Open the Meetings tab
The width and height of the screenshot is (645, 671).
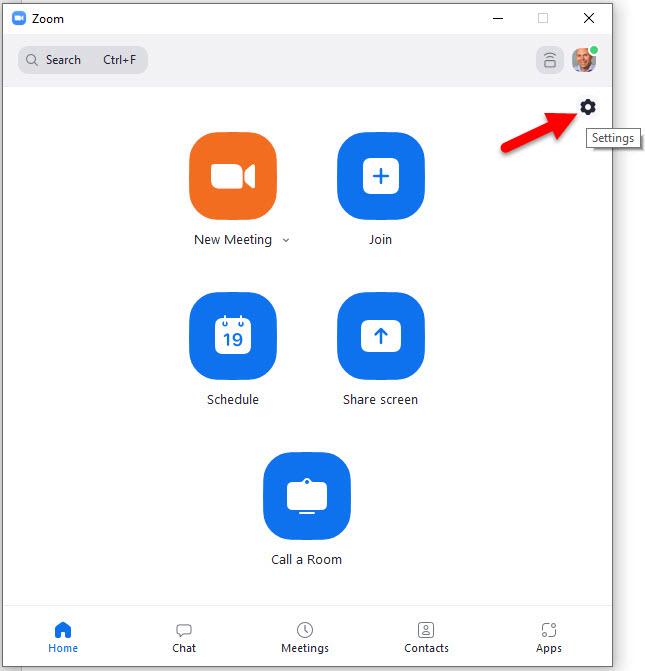pos(305,637)
